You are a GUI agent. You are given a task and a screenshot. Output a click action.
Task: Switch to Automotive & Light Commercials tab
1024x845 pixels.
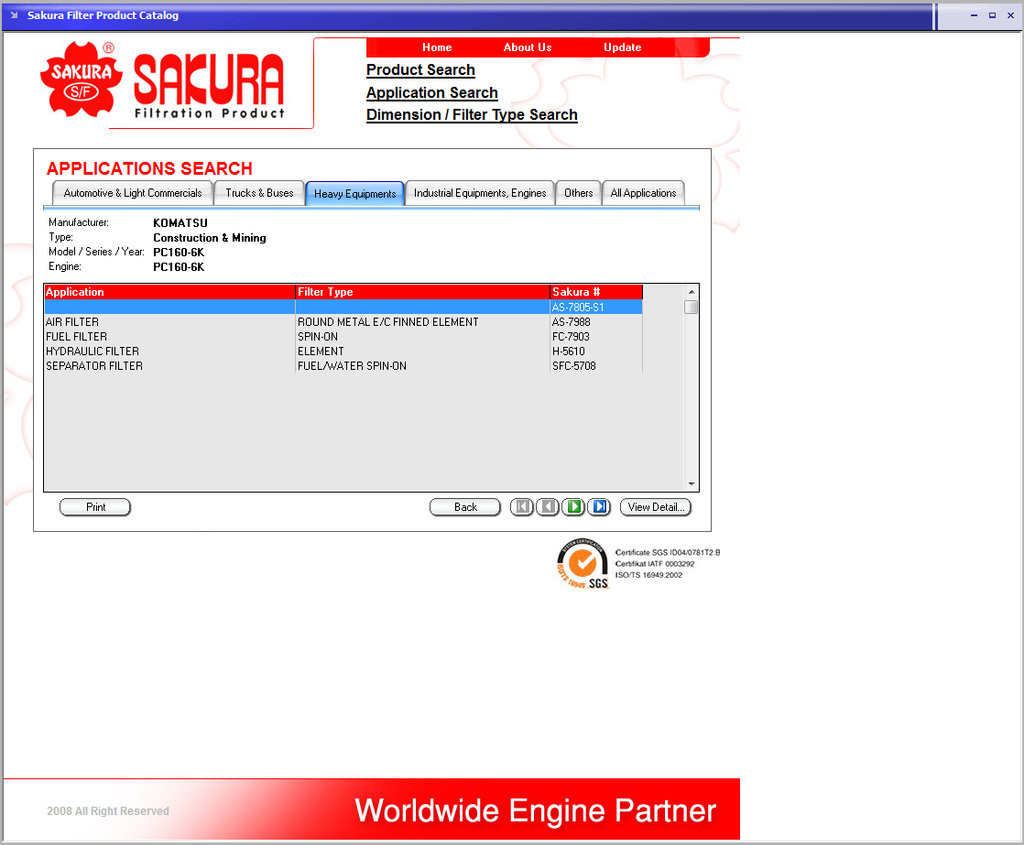click(133, 193)
